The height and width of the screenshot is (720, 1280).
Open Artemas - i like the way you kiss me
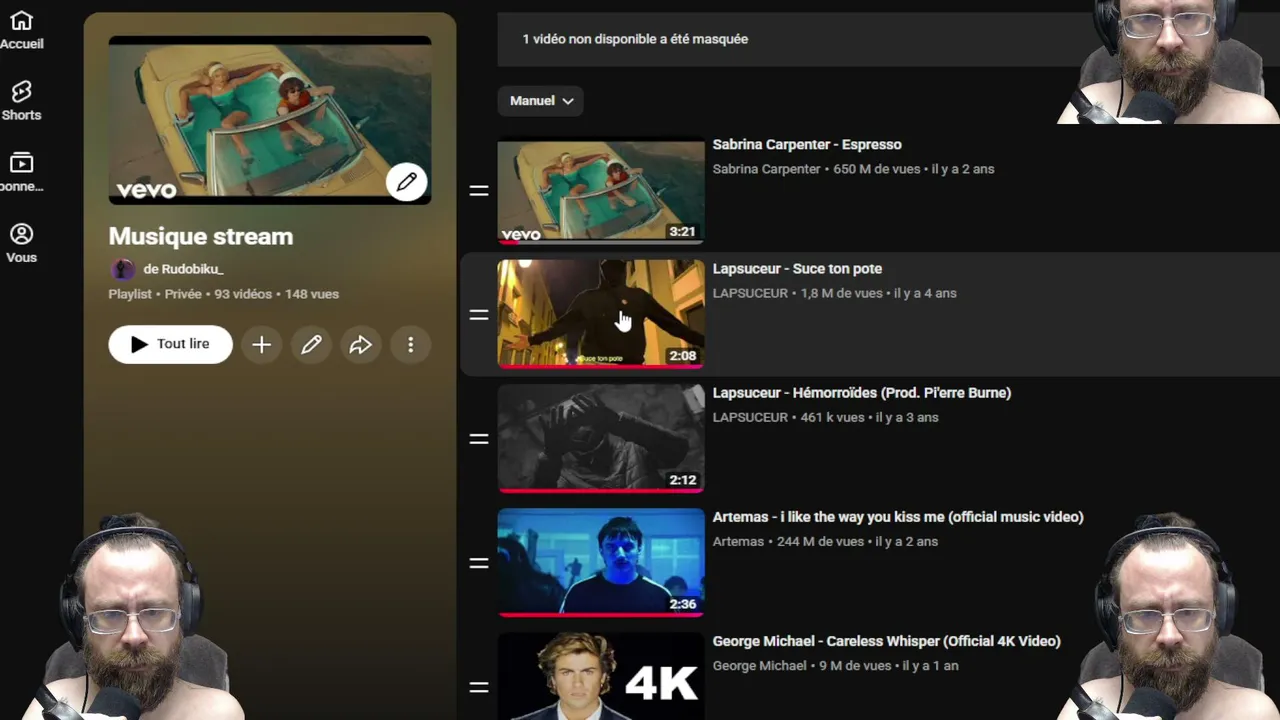(898, 517)
